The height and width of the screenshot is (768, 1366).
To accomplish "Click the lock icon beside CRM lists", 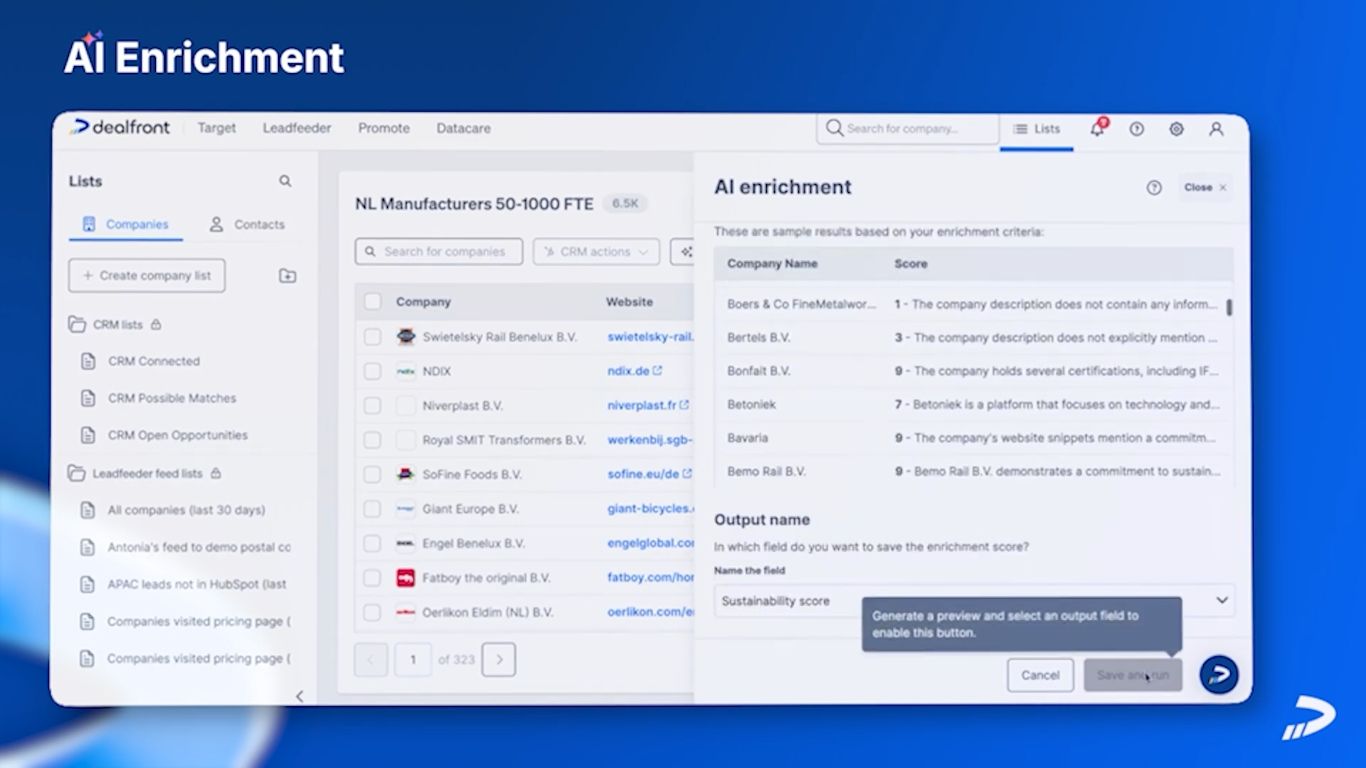I will (156, 324).
